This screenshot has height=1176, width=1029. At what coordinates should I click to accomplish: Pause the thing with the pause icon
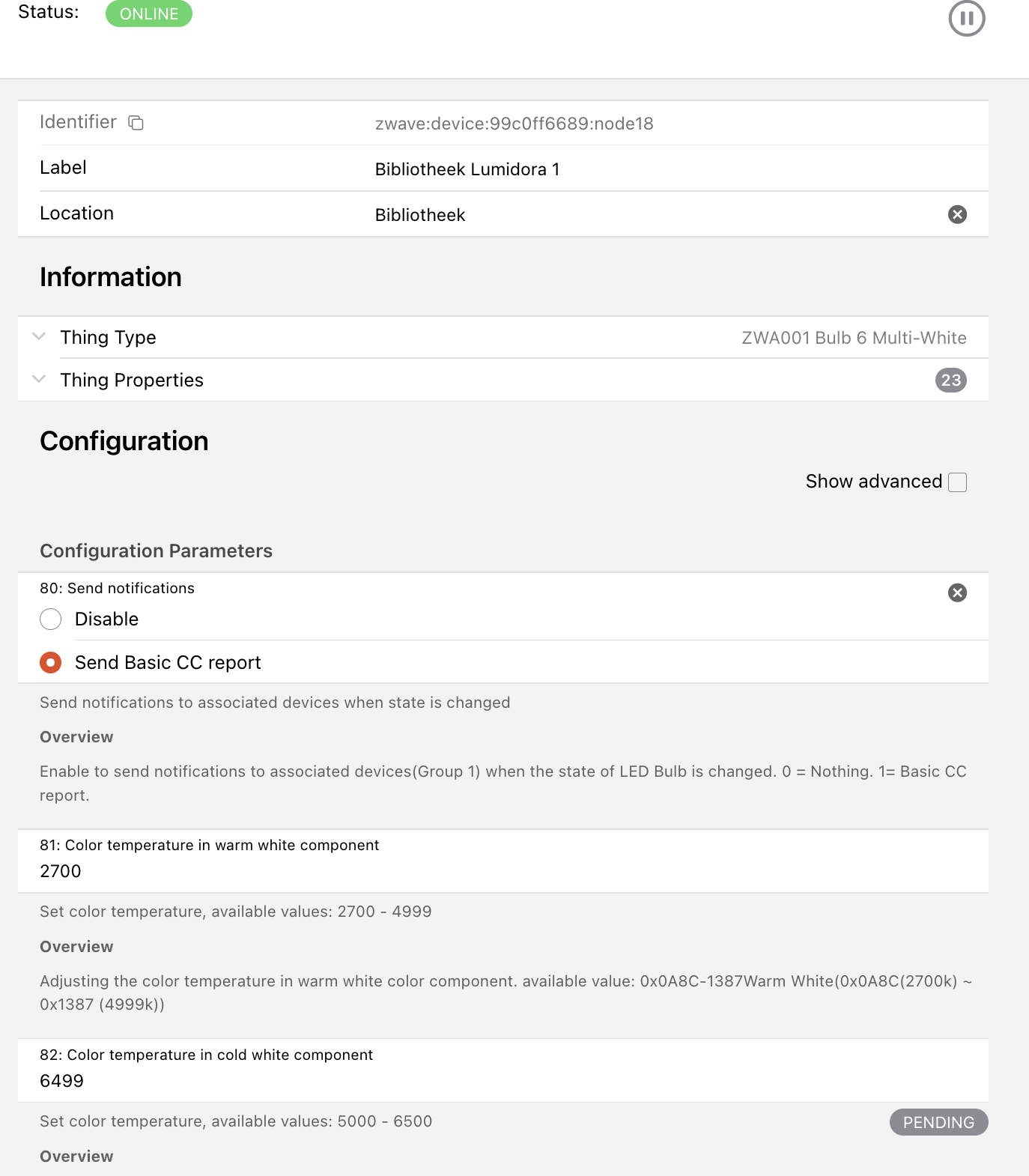pos(966,18)
